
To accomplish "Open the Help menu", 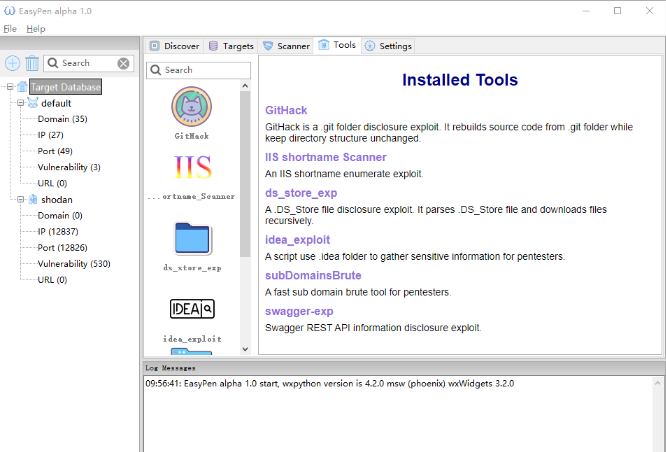I will 35,29.
